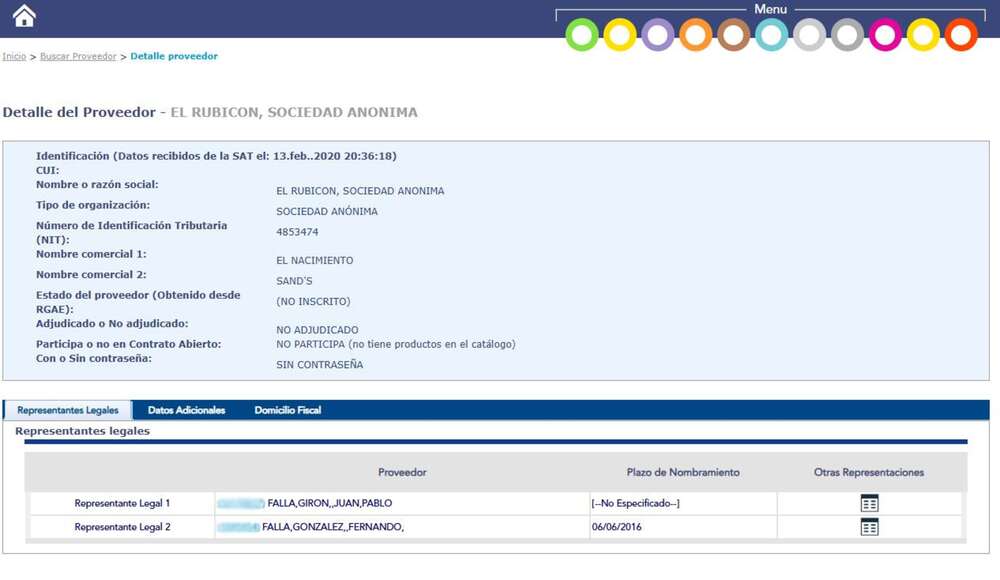Click the Otras Representaciones column header
The width and height of the screenshot is (1000, 580).
869,473
